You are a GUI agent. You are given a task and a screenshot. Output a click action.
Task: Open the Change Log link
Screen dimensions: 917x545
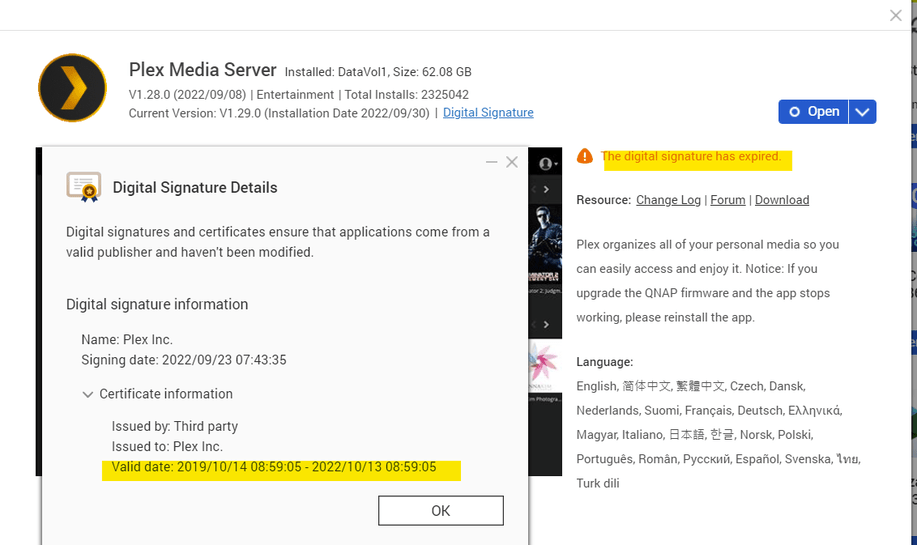[x=668, y=200]
